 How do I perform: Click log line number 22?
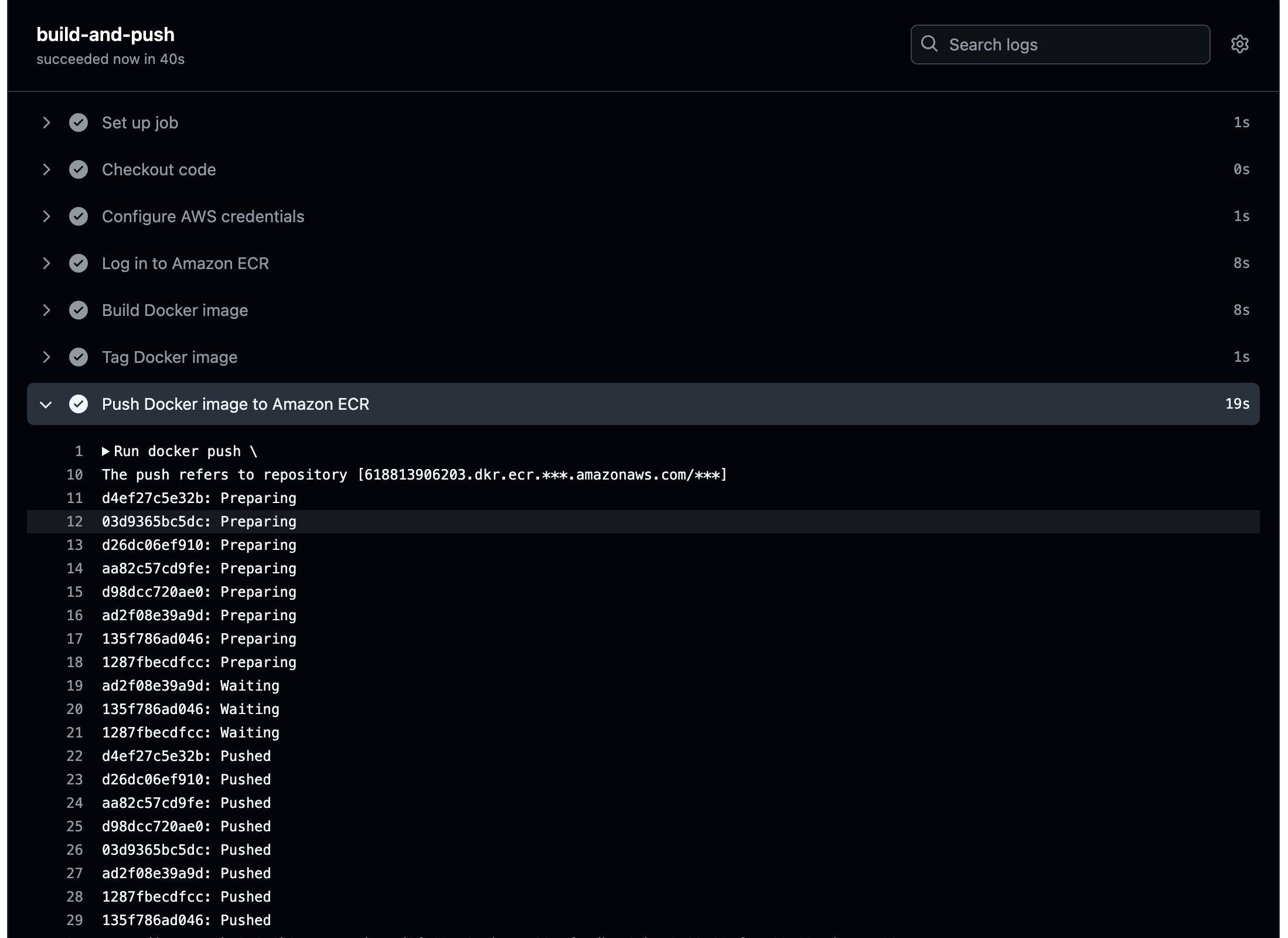pyautogui.click(x=74, y=756)
